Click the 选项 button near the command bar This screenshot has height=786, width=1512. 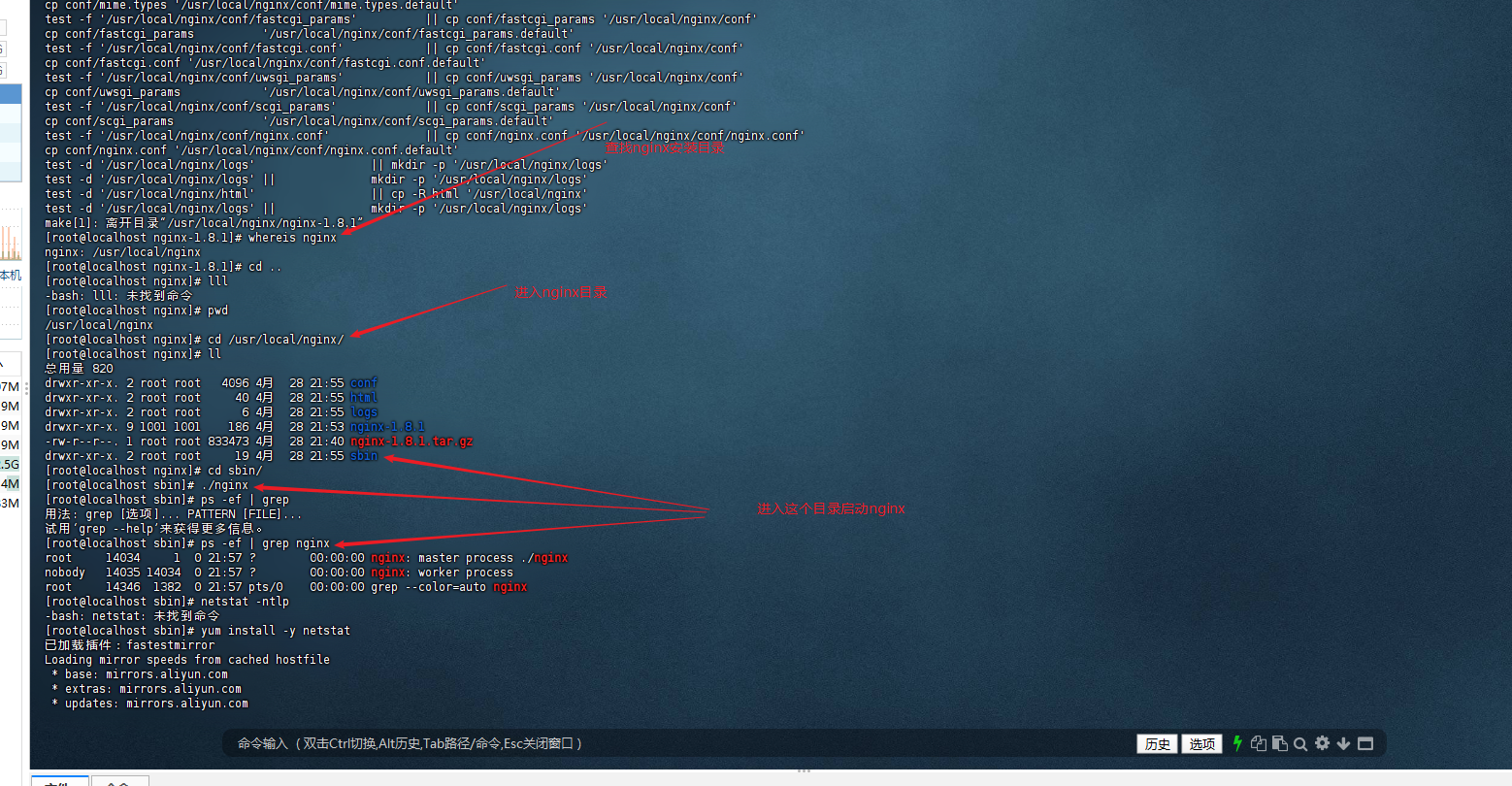(x=1201, y=743)
